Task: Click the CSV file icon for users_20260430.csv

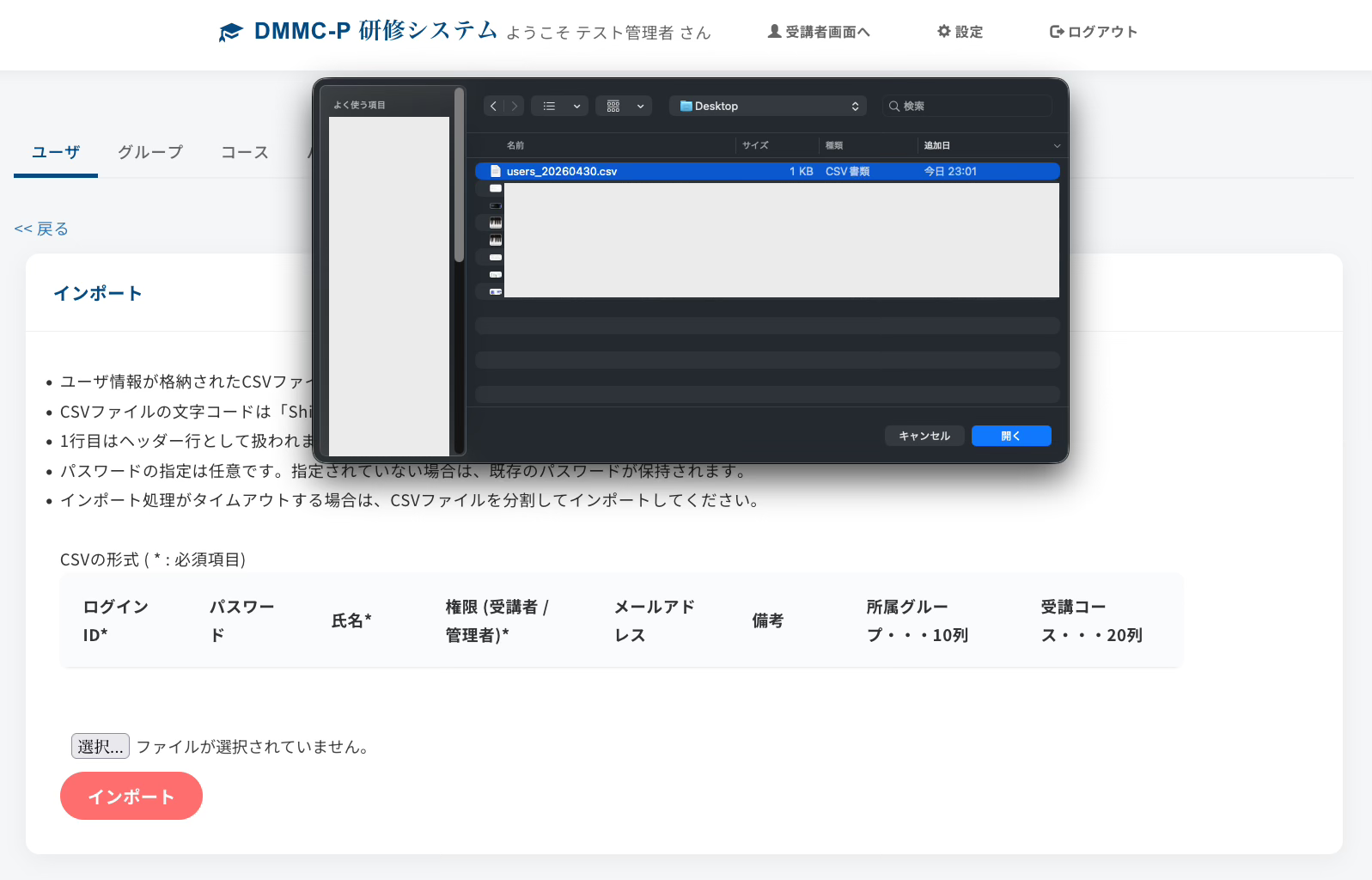Action: [x=495, y=171]
